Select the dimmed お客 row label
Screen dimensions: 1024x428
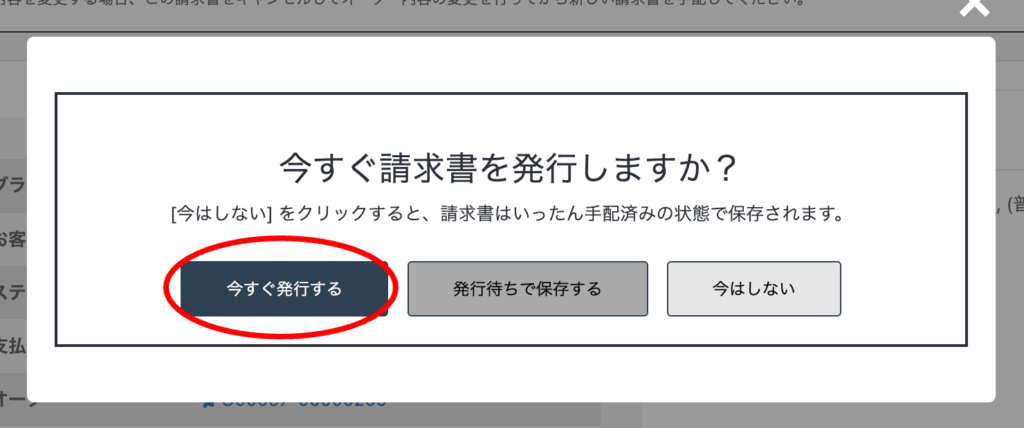(x=13, y=240)
